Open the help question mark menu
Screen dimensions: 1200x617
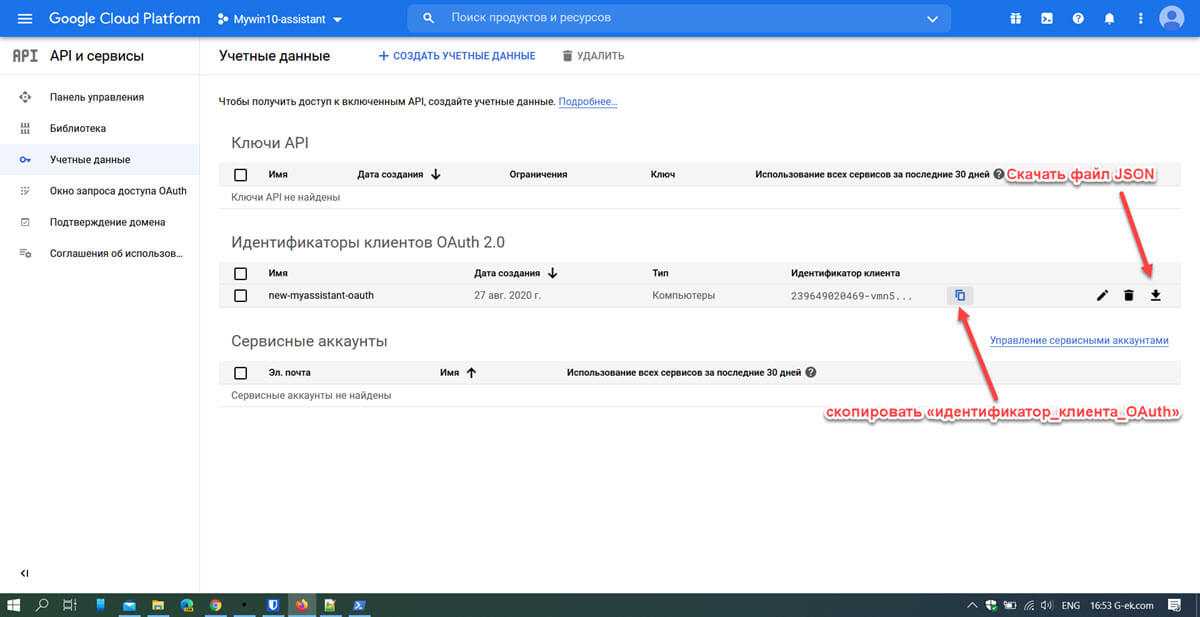(1078, 19)
